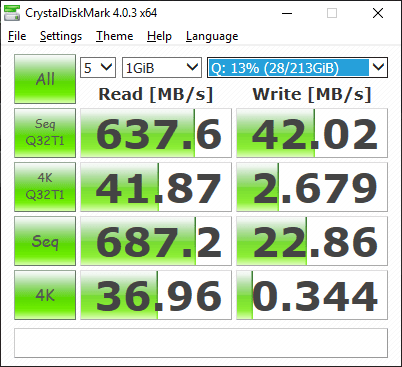Click the Read [MB/s] column header
The width and height of the screenshot is (402, 367).
click(156, 94)
